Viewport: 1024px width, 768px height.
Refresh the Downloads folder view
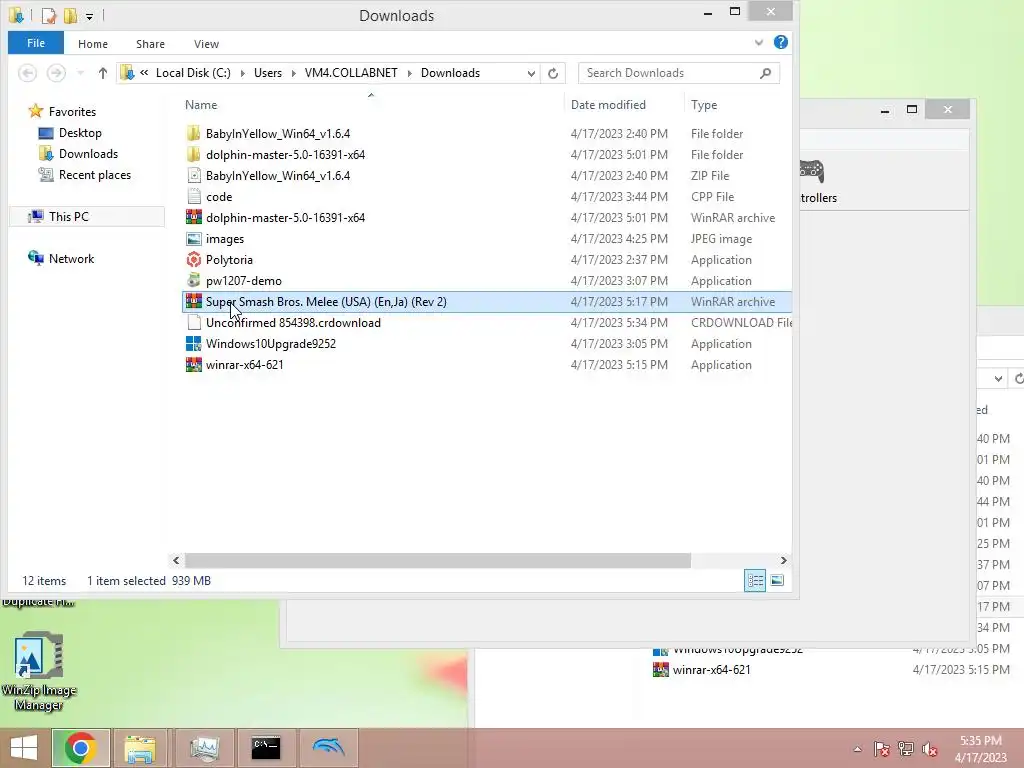pyautogui.click(x=553, y=73)
